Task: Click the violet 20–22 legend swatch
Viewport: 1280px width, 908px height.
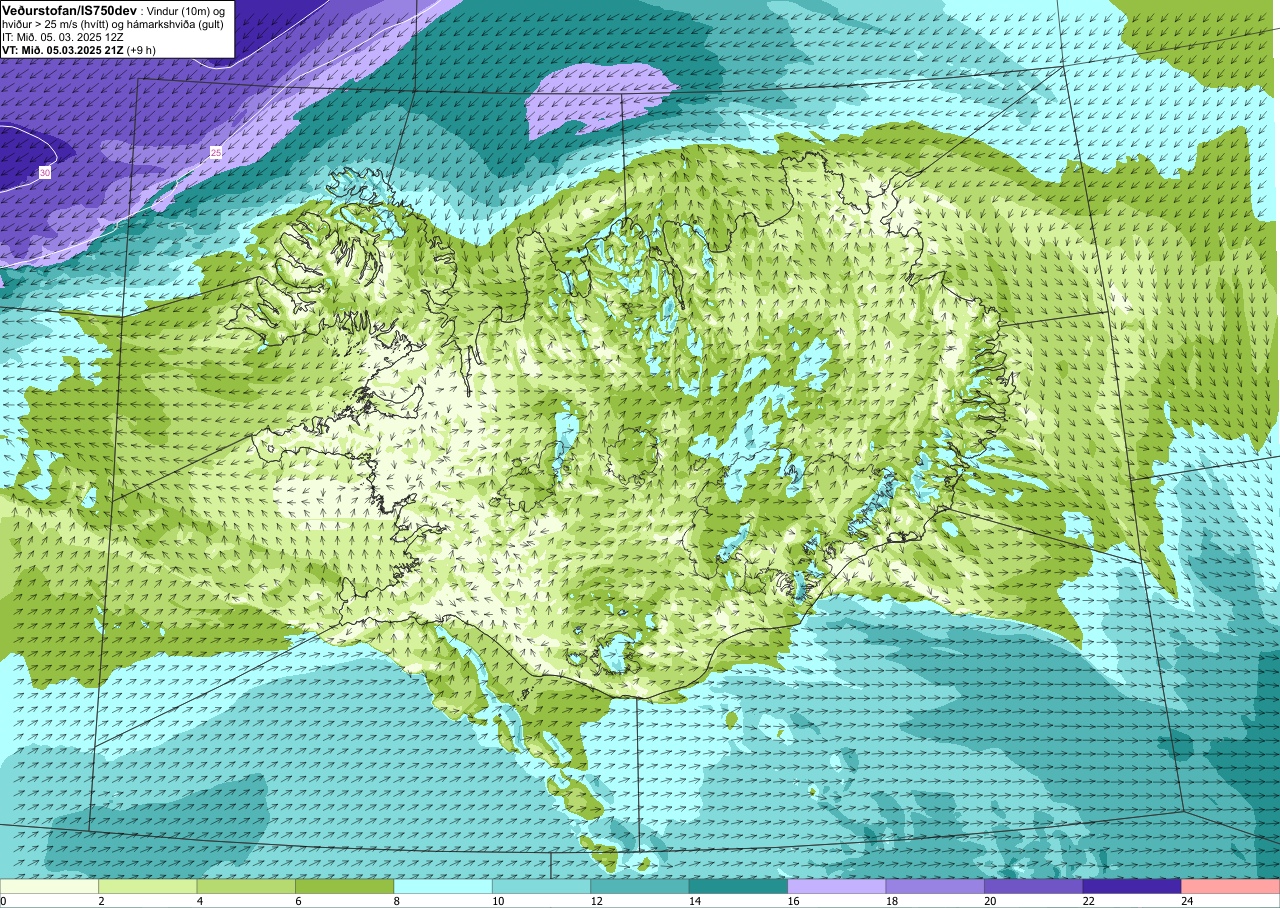Action: [x=1034, y=886]
